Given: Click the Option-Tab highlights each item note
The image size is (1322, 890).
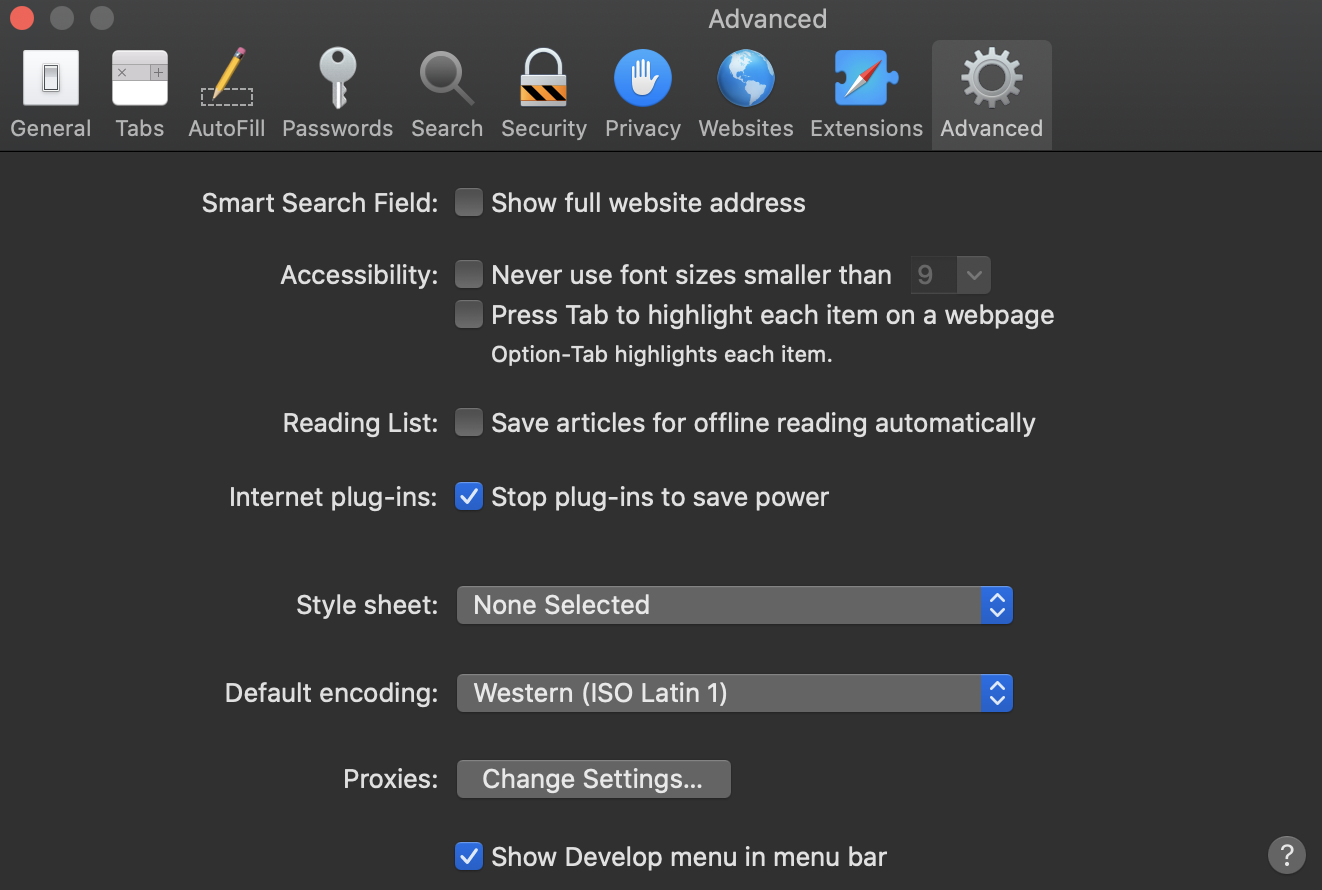Looking at the screenshot, I should [x=662, y=354].
